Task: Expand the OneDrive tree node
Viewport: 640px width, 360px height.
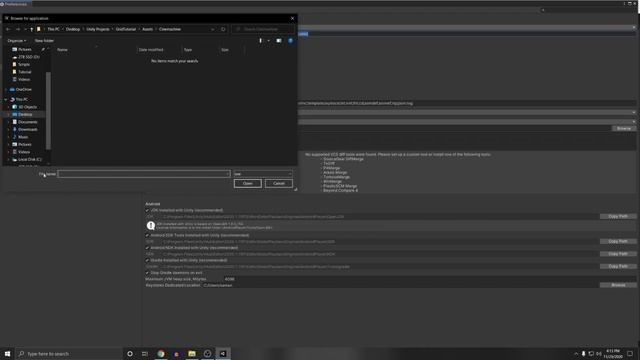Action: (x=6, y=89)
